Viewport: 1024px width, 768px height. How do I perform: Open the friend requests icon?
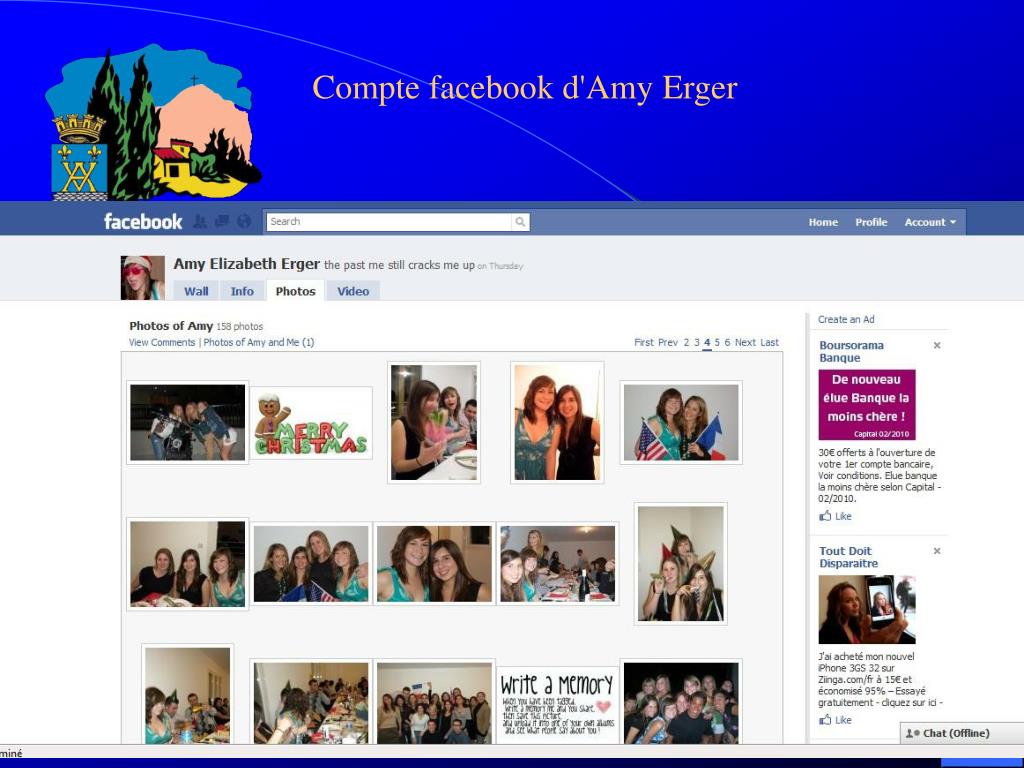click(x=200, y=222)
